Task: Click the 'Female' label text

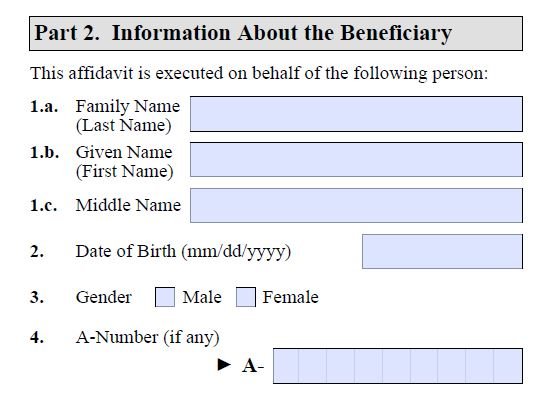Action: pyautogui.click(x=290, y=297)
